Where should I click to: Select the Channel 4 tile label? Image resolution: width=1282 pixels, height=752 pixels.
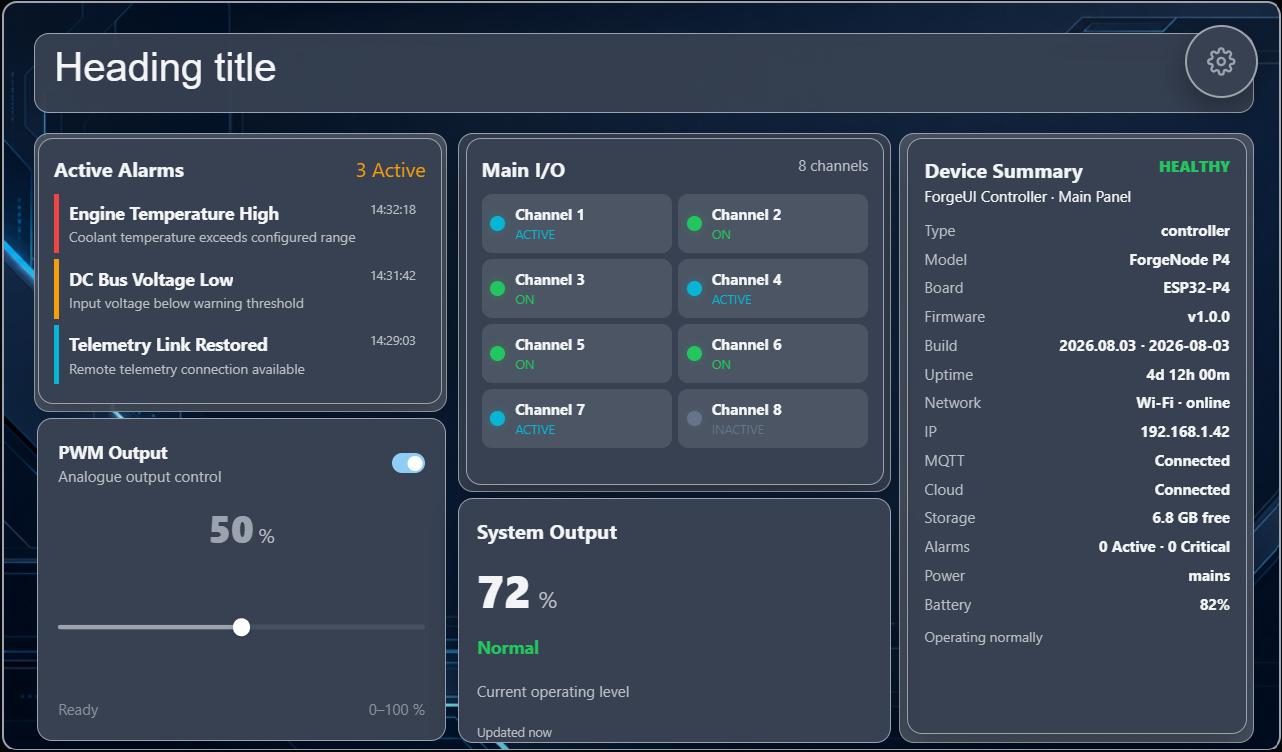pos(746,280)
